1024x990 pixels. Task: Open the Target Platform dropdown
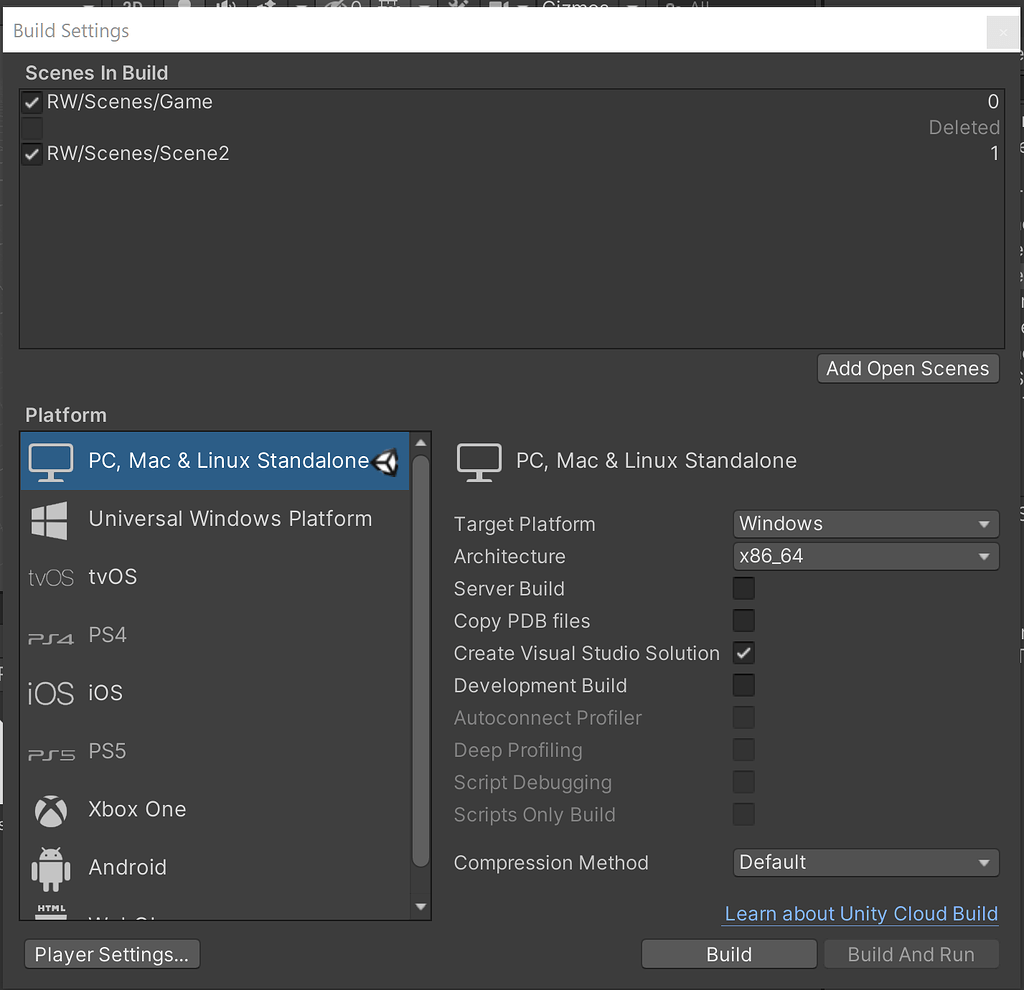coord(865,524)
